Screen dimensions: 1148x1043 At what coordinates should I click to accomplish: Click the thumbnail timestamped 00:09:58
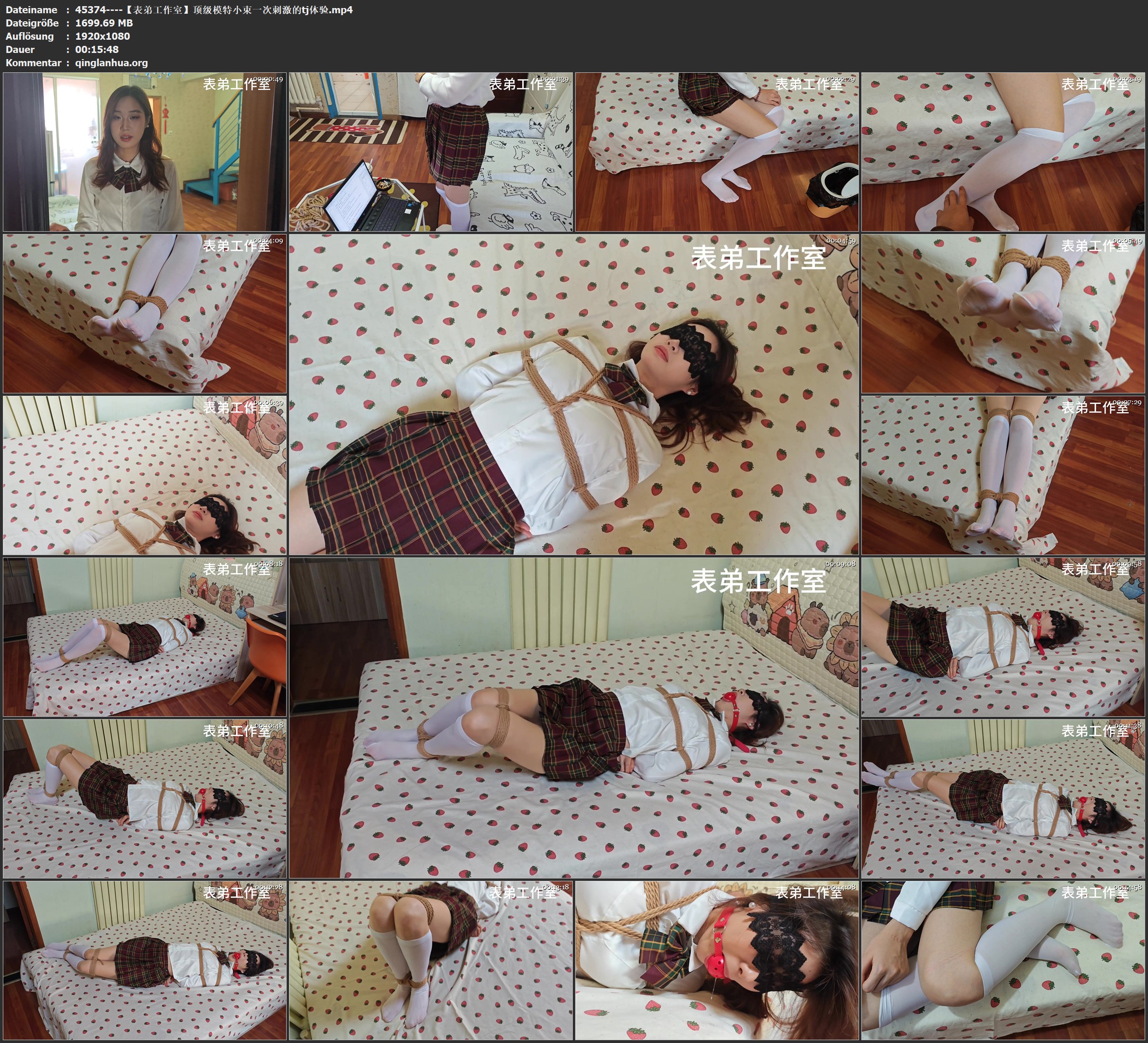tap(1003, 636)
